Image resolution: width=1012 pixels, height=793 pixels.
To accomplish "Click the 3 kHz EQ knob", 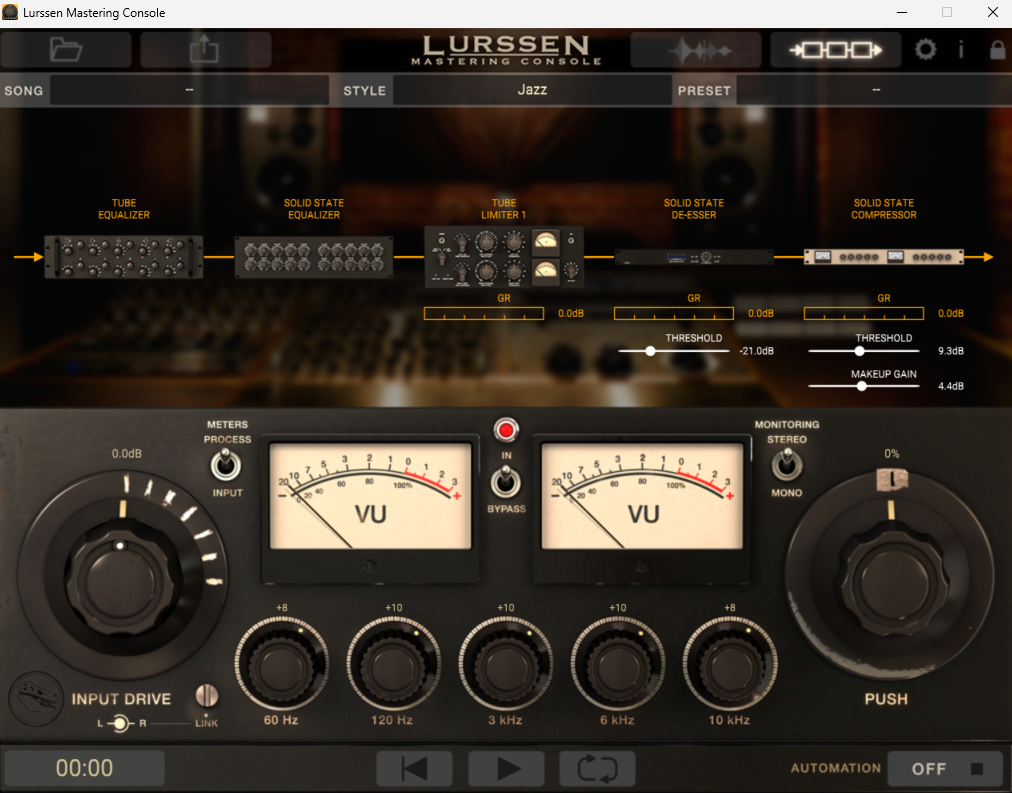I will 506,665.
